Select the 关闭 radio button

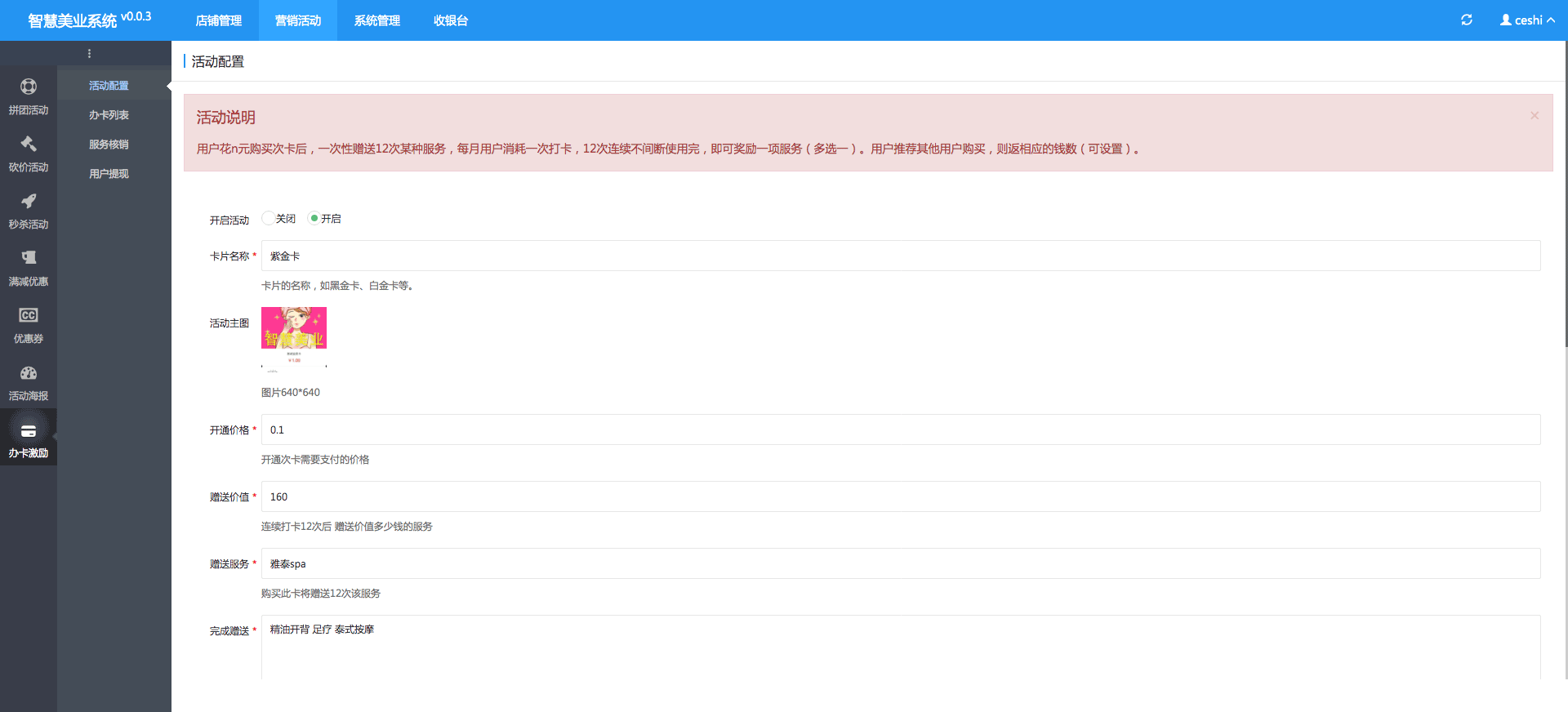(268, 218)
